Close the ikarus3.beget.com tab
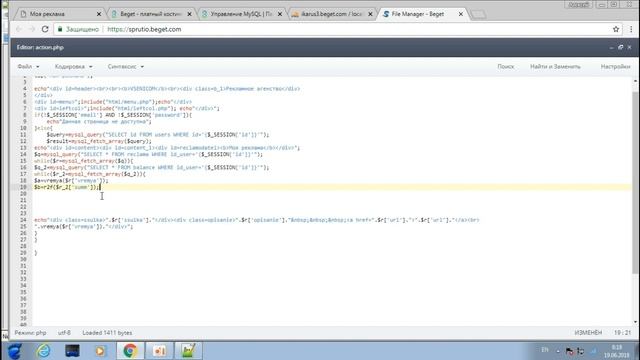 (371, 14)
